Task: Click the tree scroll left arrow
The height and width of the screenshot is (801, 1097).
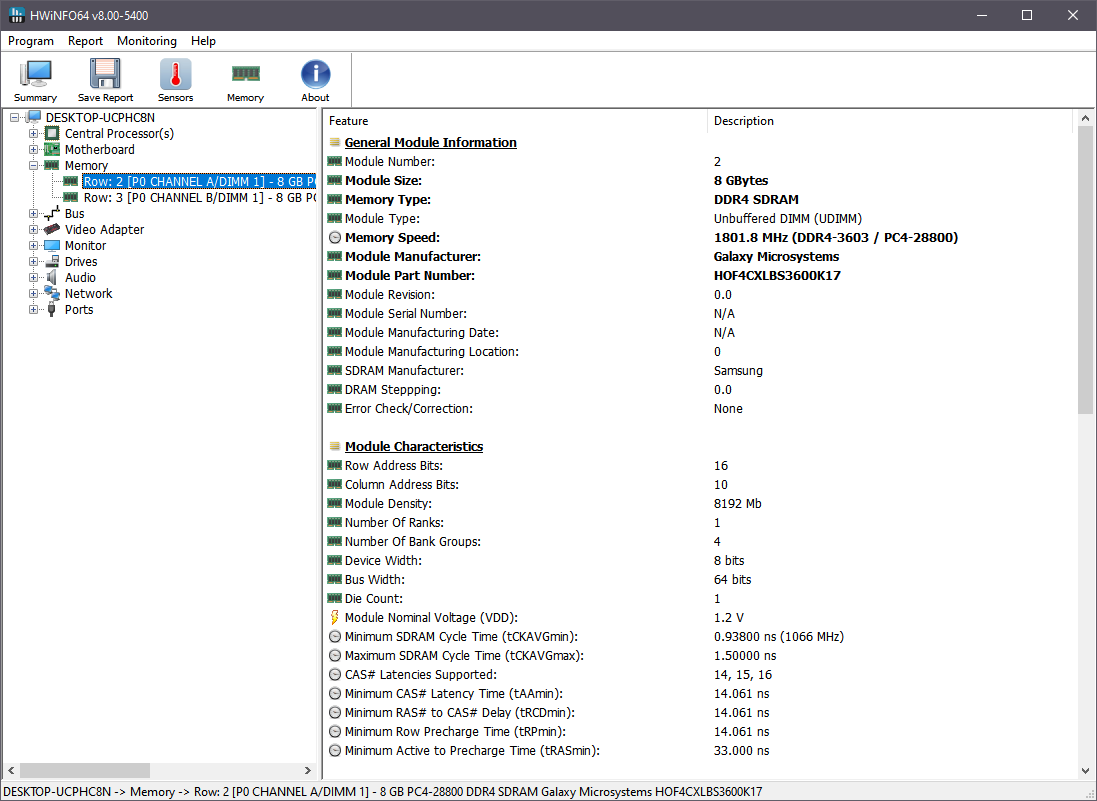Action: (10, 770)
